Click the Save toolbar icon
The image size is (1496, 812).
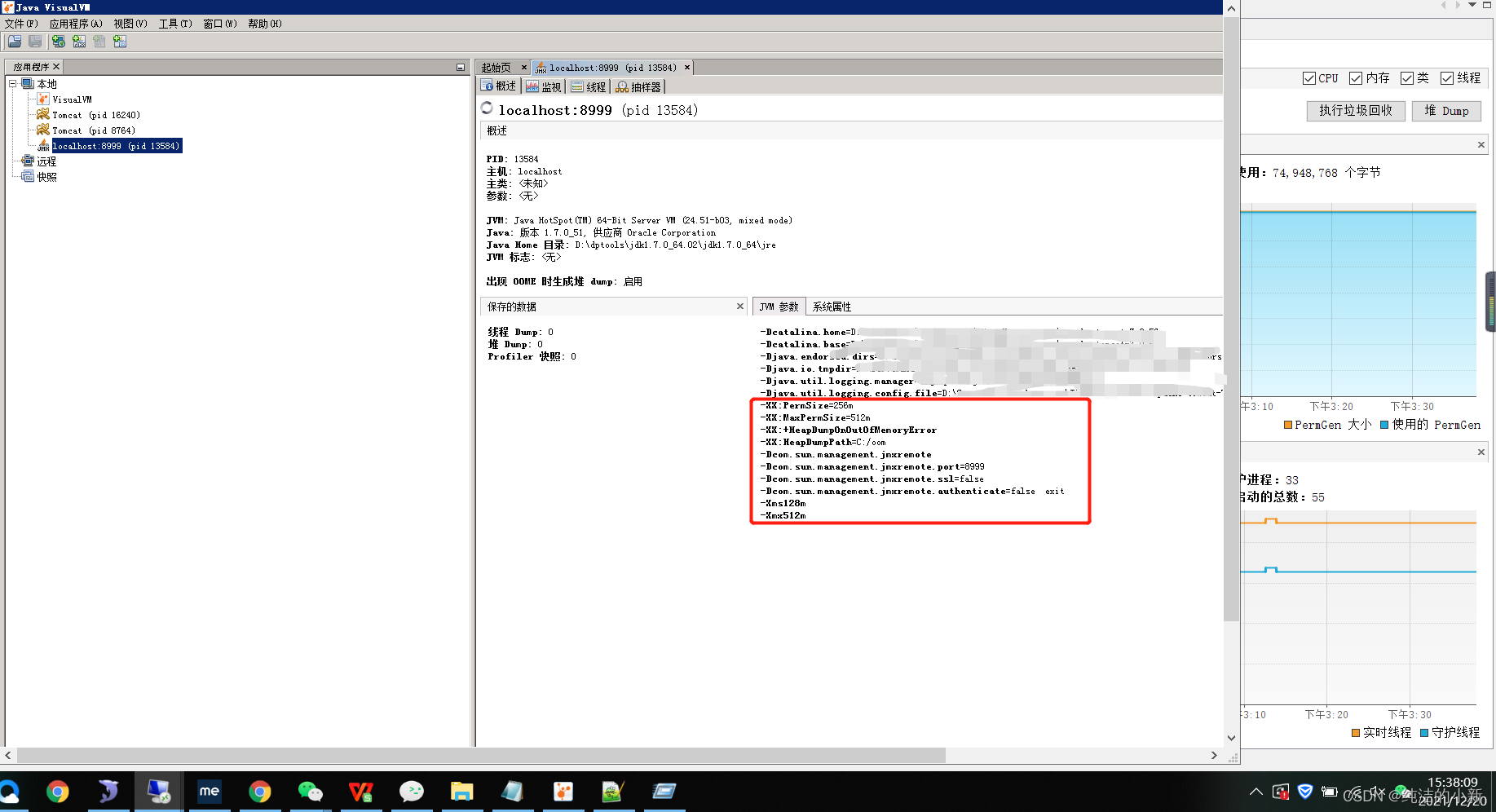tap(35, 42)
